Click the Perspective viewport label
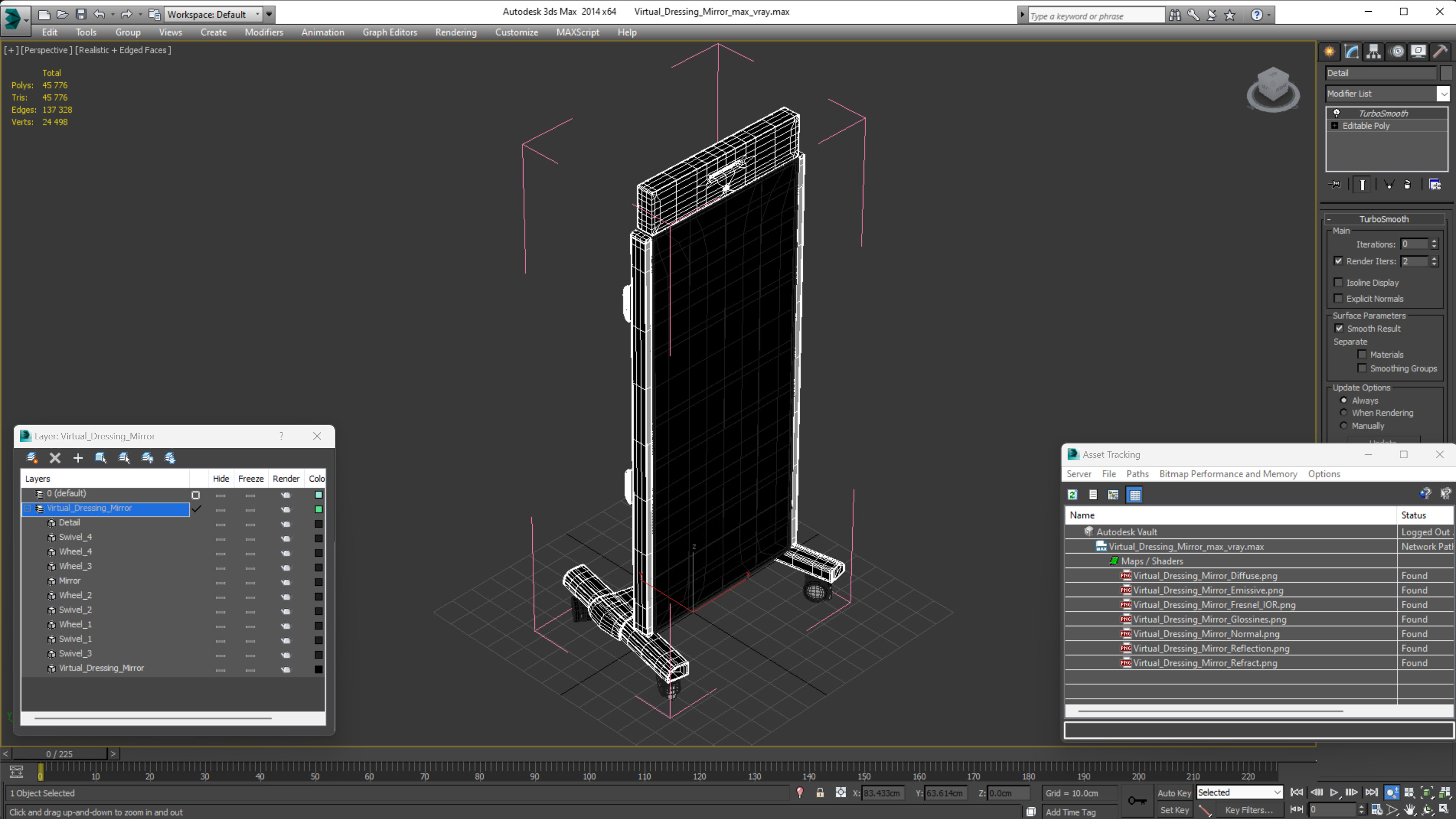Image resolution: width=1456 pixels, height=819 pixels. coord(46,49)
